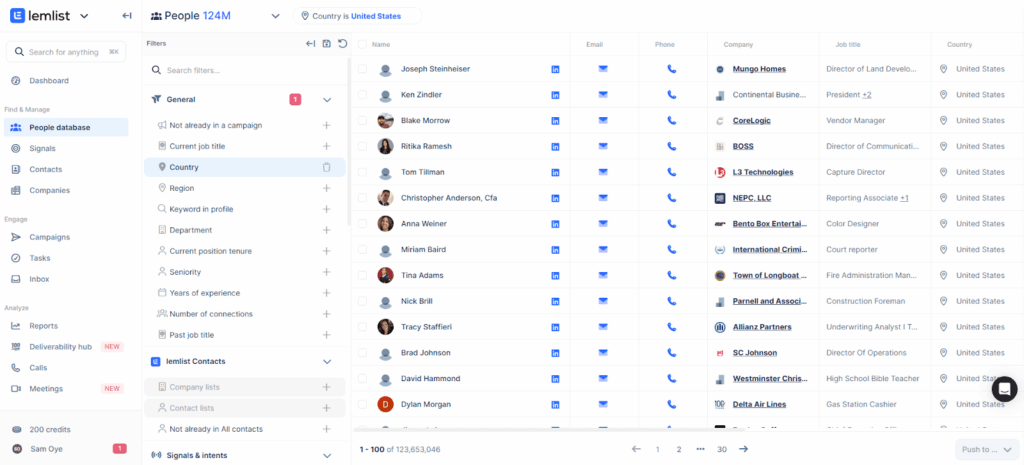Check the box for David Hammond

[362, 378]
